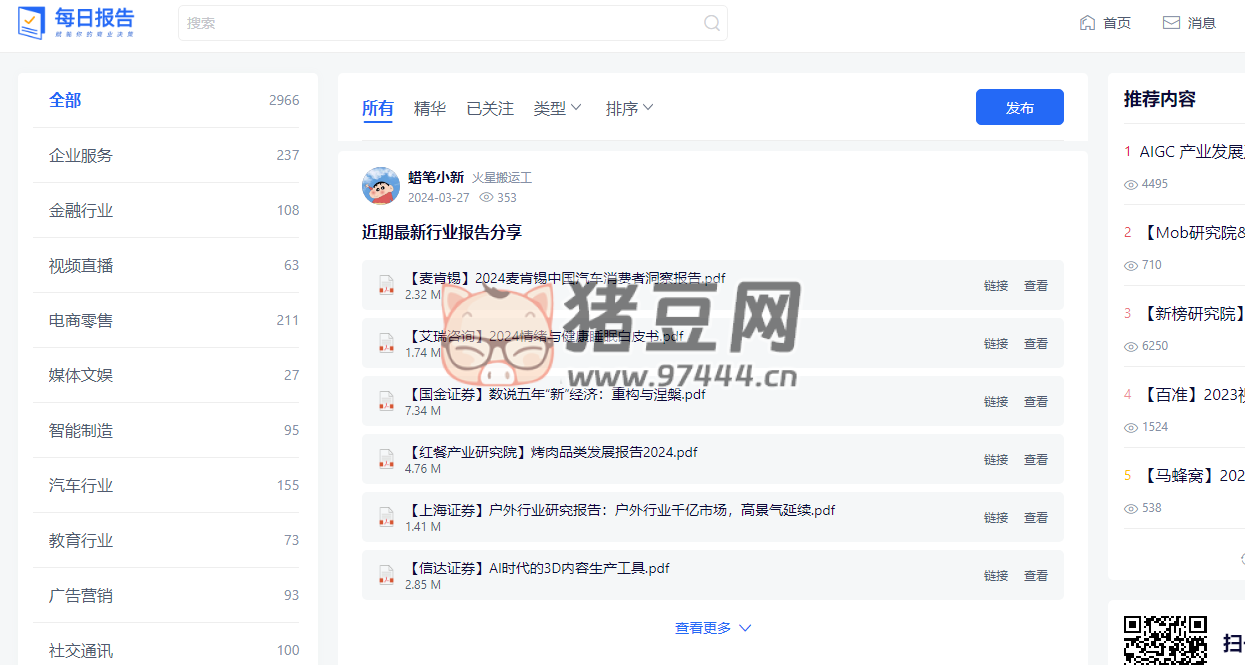Click 查看 for 国金证券 report

1036,402
